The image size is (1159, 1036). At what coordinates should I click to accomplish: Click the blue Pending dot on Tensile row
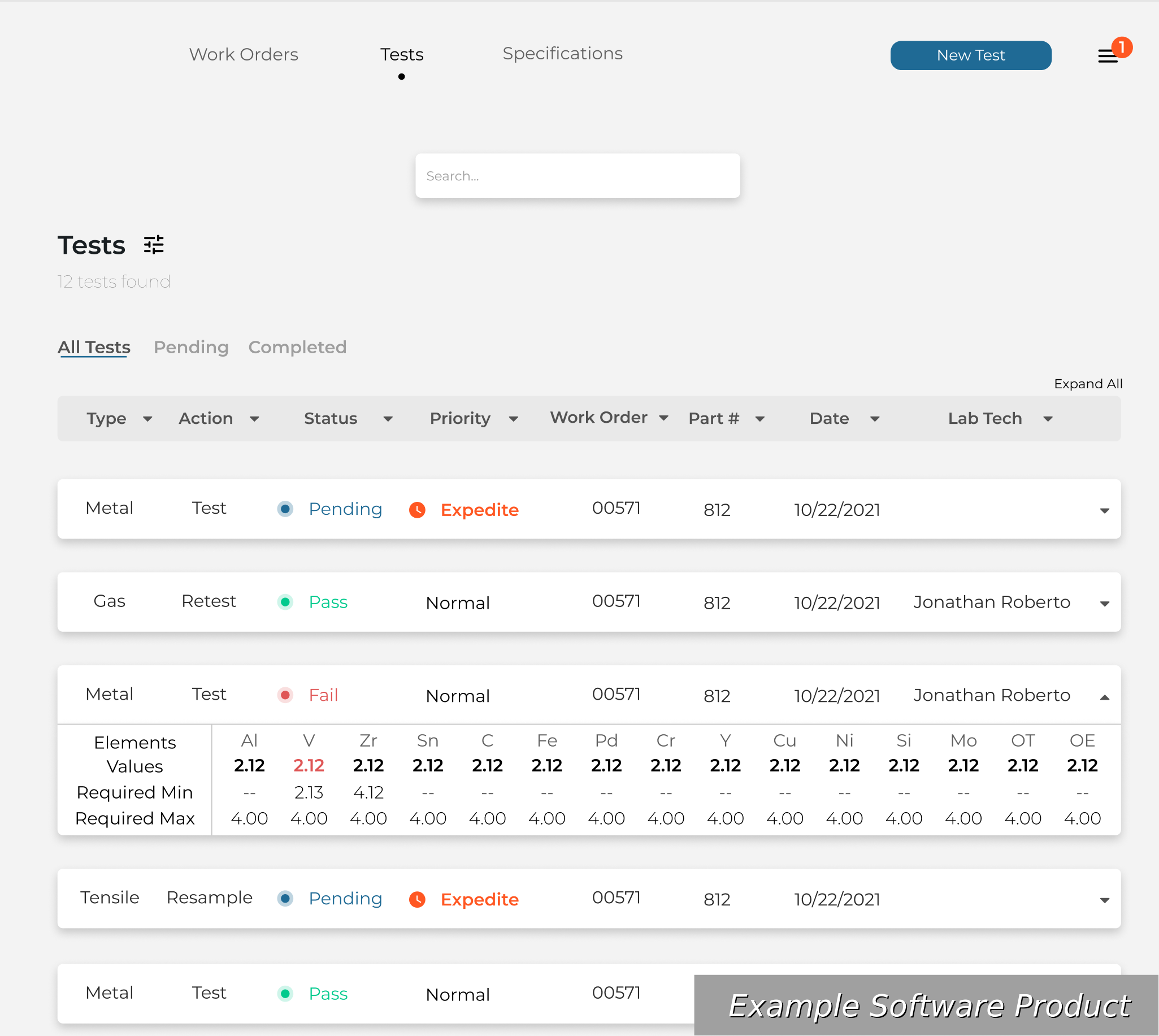click(x=285, y=898)
